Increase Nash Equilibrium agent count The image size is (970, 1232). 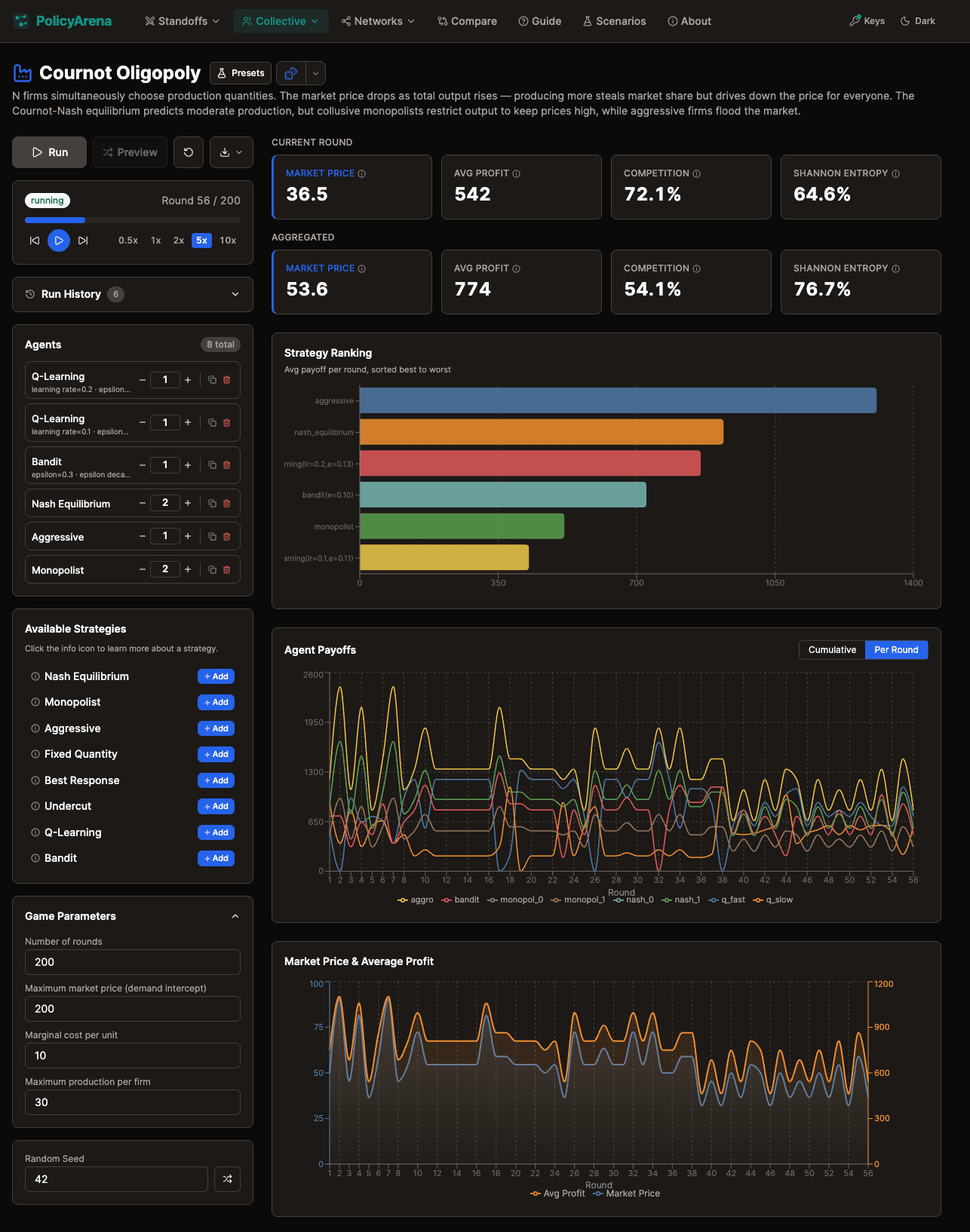click(x=188, y=503)
